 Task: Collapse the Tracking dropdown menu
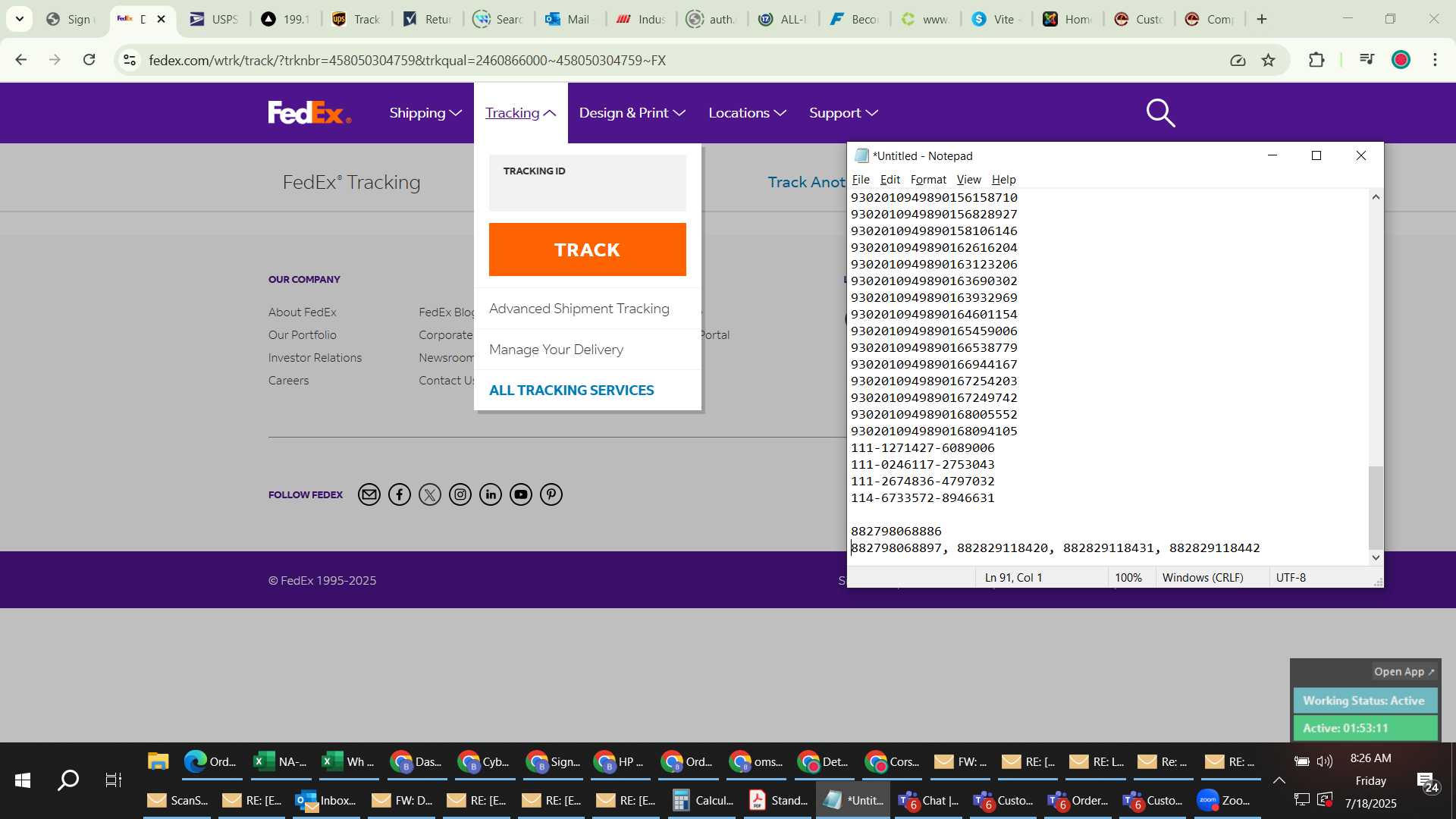(521, 113)
